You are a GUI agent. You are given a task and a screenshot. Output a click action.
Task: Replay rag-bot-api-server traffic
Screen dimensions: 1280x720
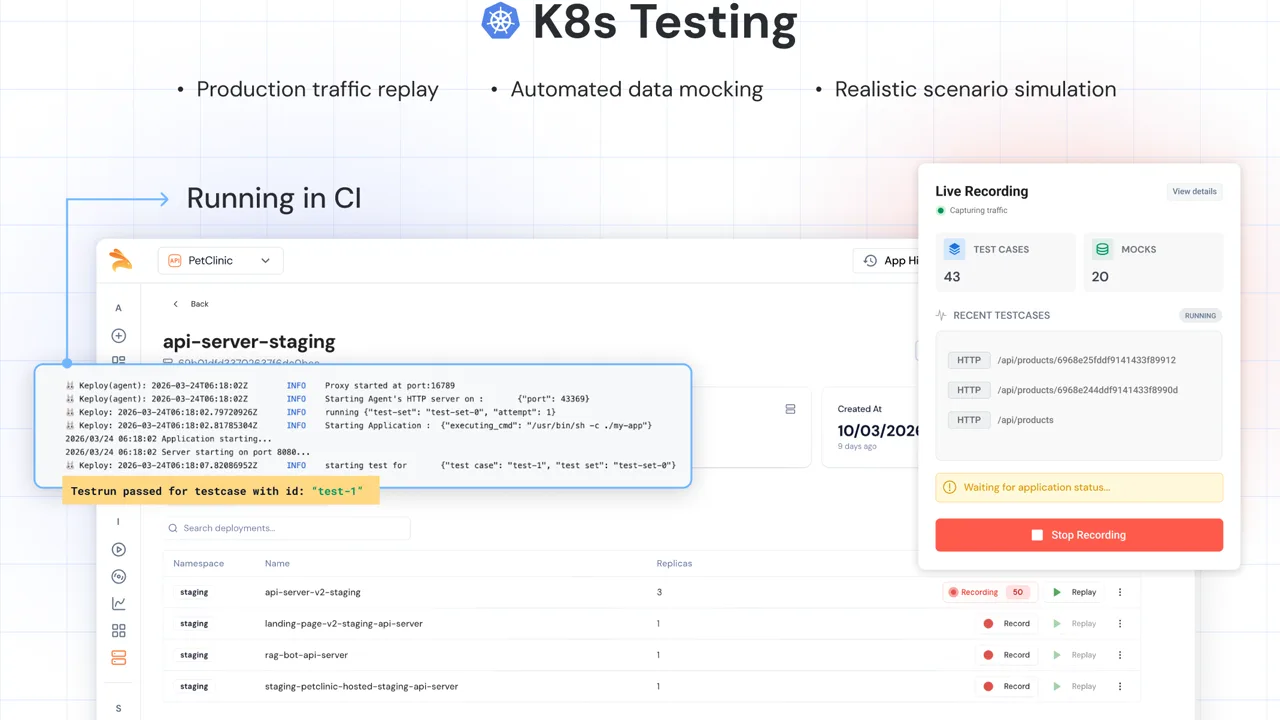[1075, 655]
